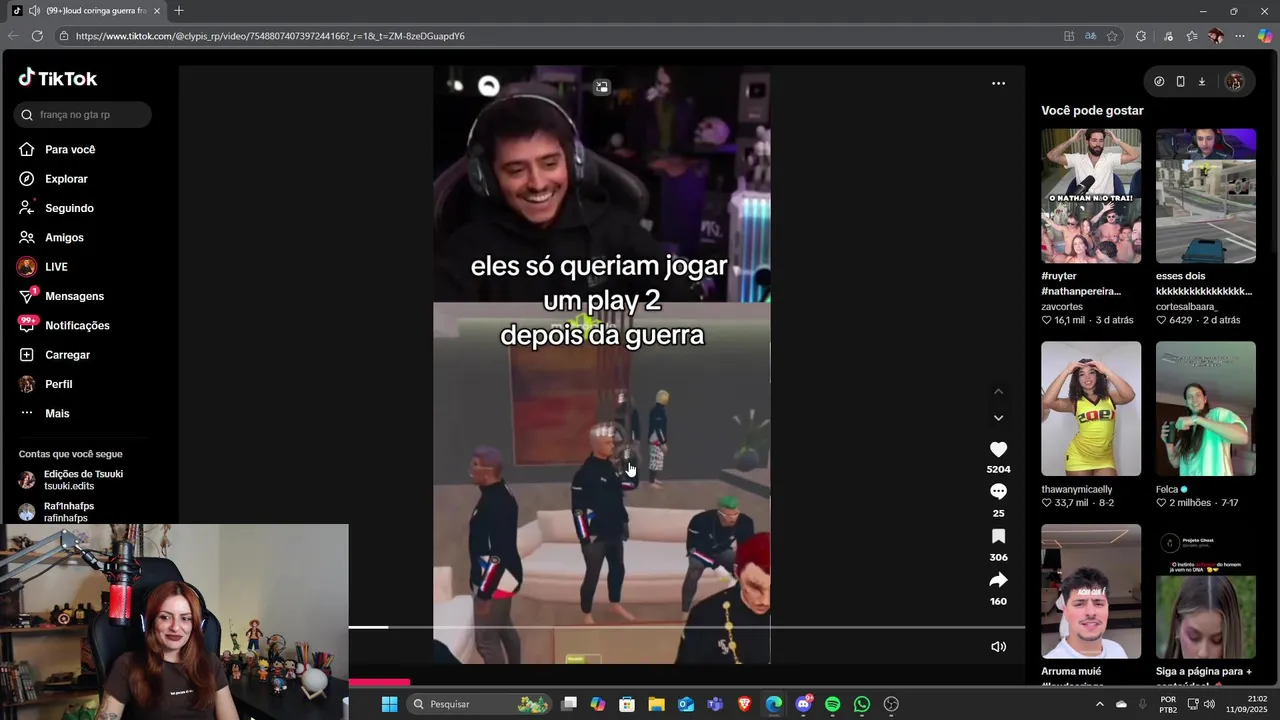Mute the video with volume icon
The image size is (1280, 720).
pos(998,647)
